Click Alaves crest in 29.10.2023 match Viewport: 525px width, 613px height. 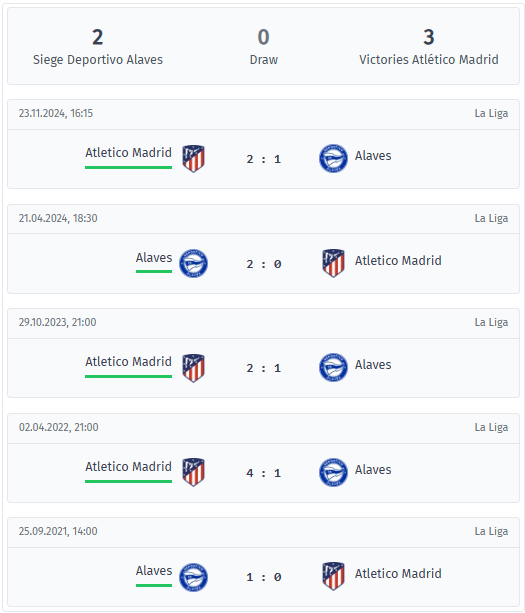[333, 368]
